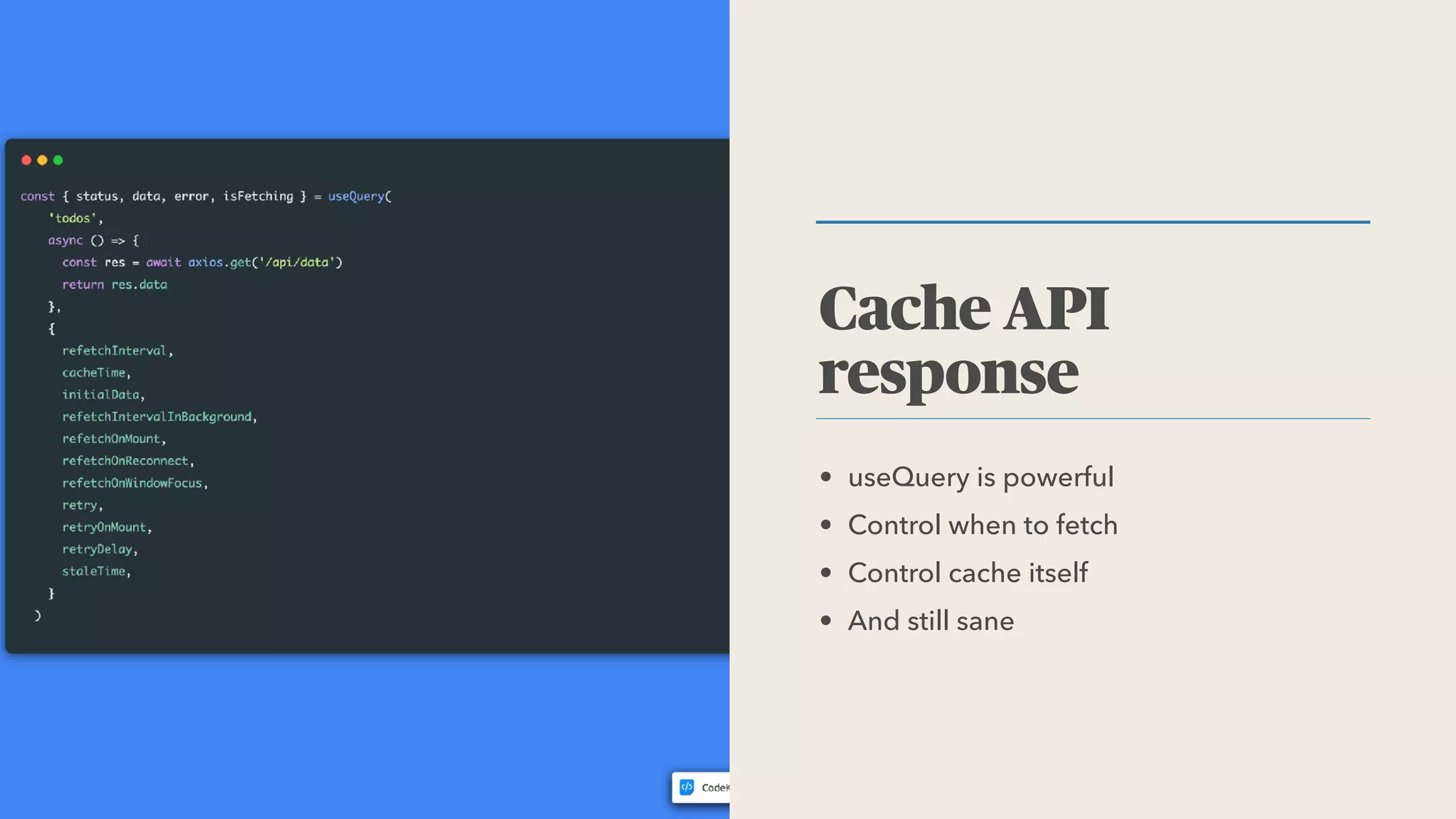The width and height of the screenshot is (1456, 819).
Task: Click the bullet 'useQuery is powerful'
Action: click(980, 477)
